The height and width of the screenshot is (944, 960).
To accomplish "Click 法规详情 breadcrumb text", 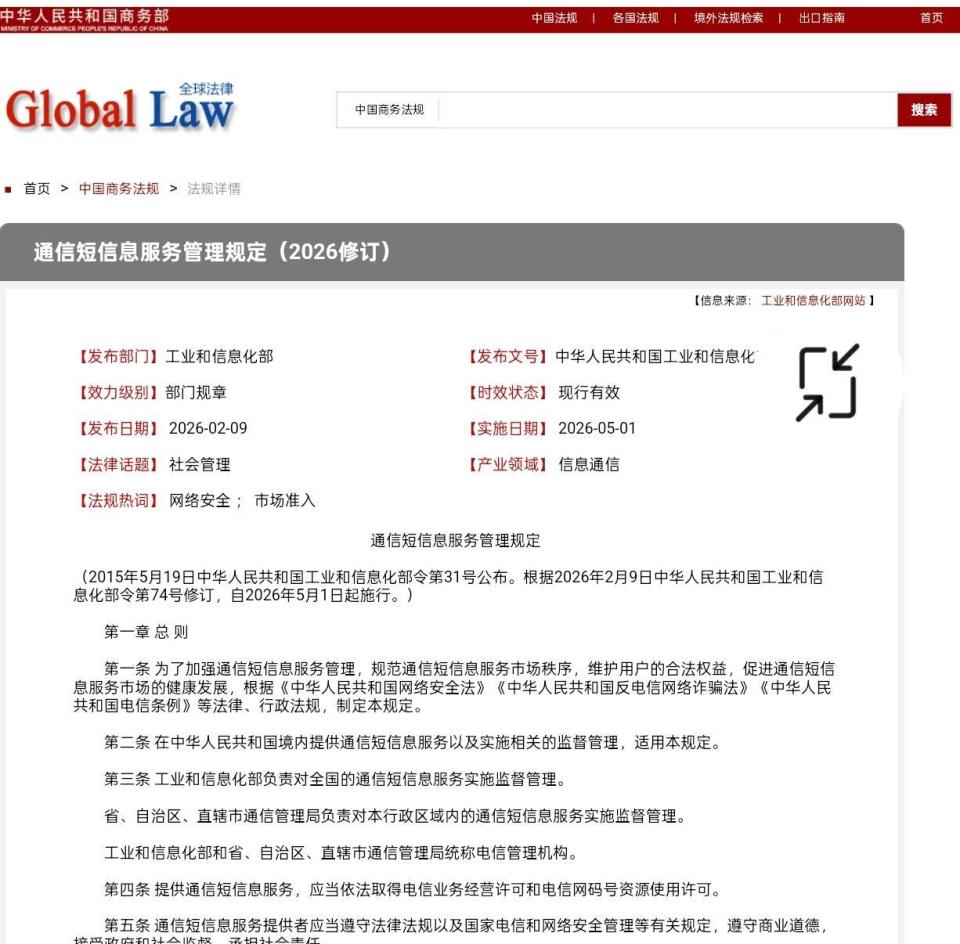I will (214, 189).
